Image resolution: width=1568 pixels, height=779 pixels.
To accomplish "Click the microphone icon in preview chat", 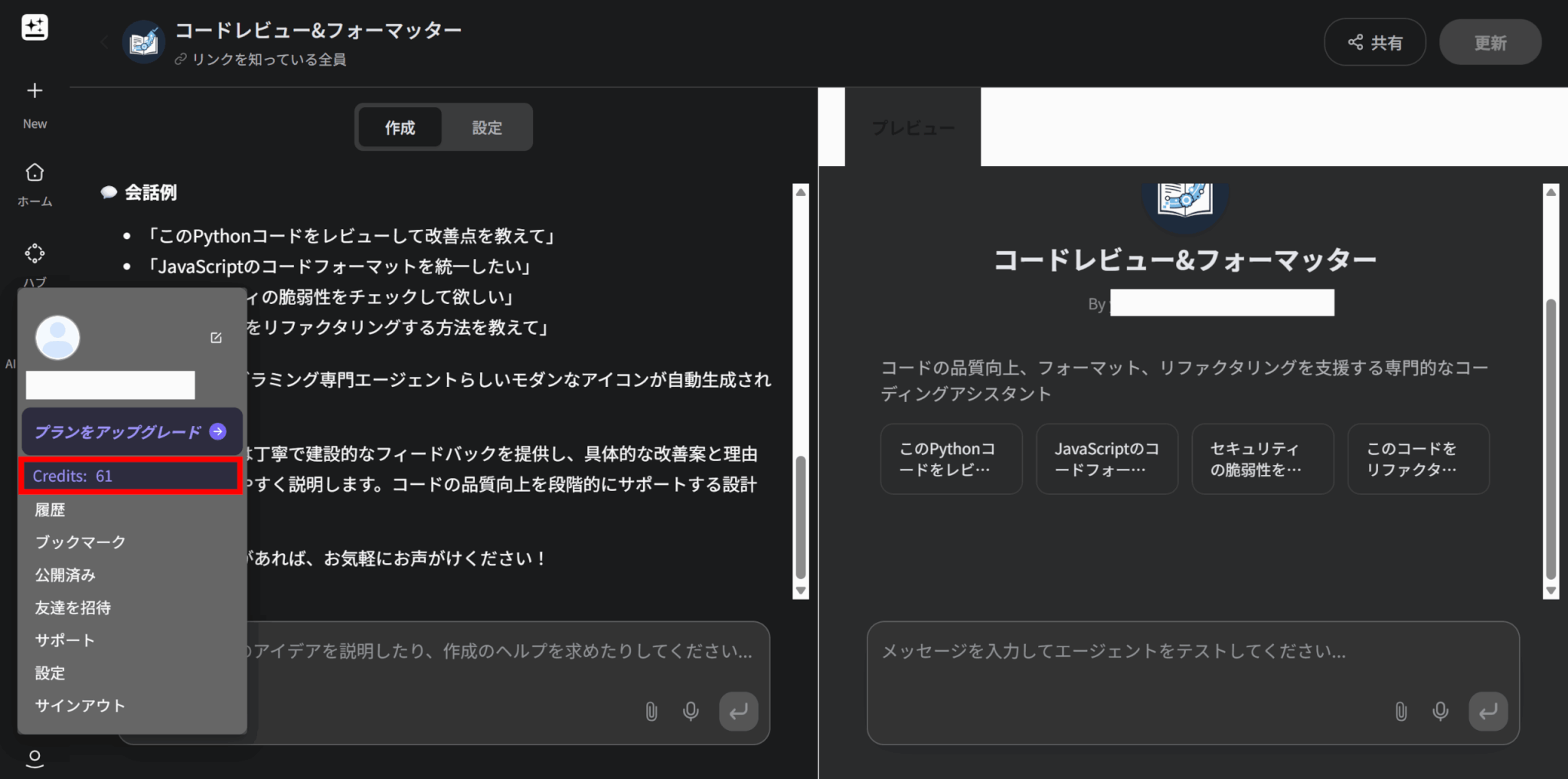I will pyautogui.click(x=1440, y=712).
